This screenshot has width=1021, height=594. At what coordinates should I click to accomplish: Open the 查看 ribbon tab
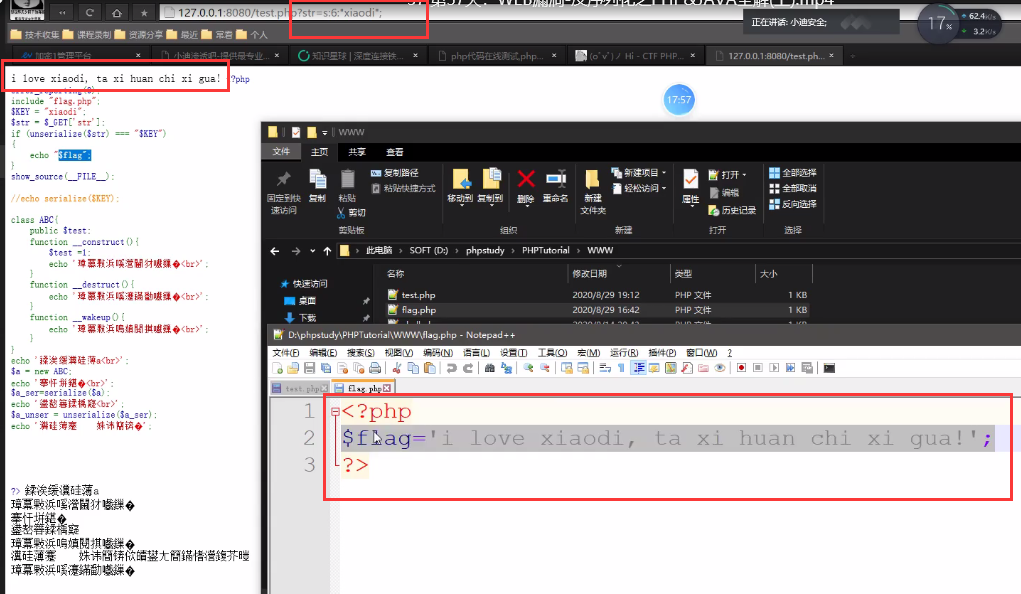[395, 152]
